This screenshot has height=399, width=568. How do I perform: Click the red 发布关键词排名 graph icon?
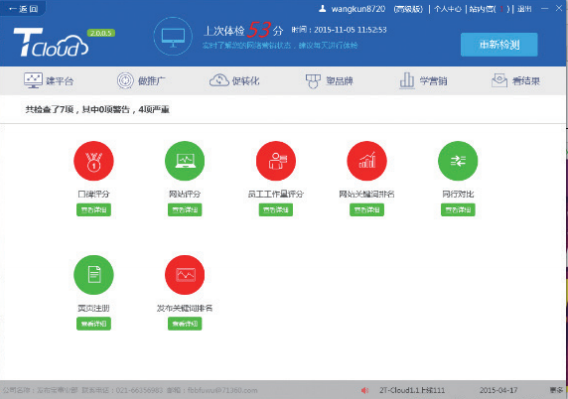click(185, 275)
